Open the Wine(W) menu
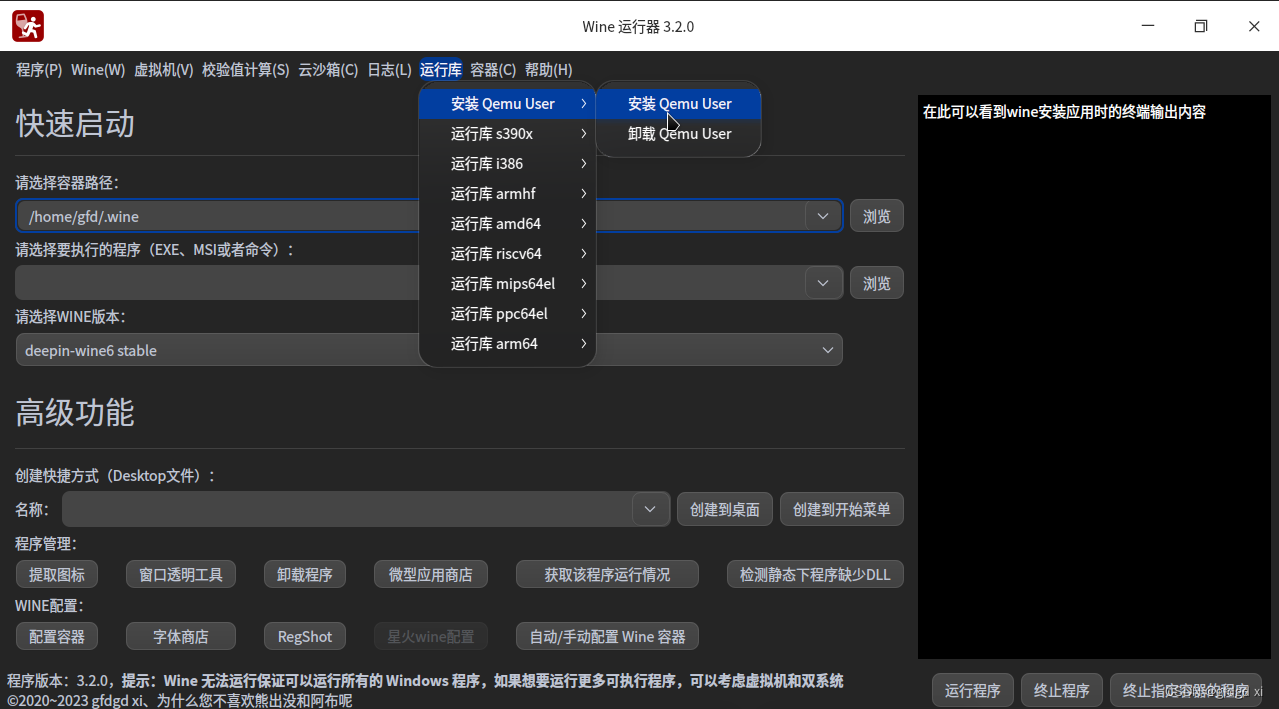Screen dimensions: 1279x709 pyautogui.click(x=98, y=70)
